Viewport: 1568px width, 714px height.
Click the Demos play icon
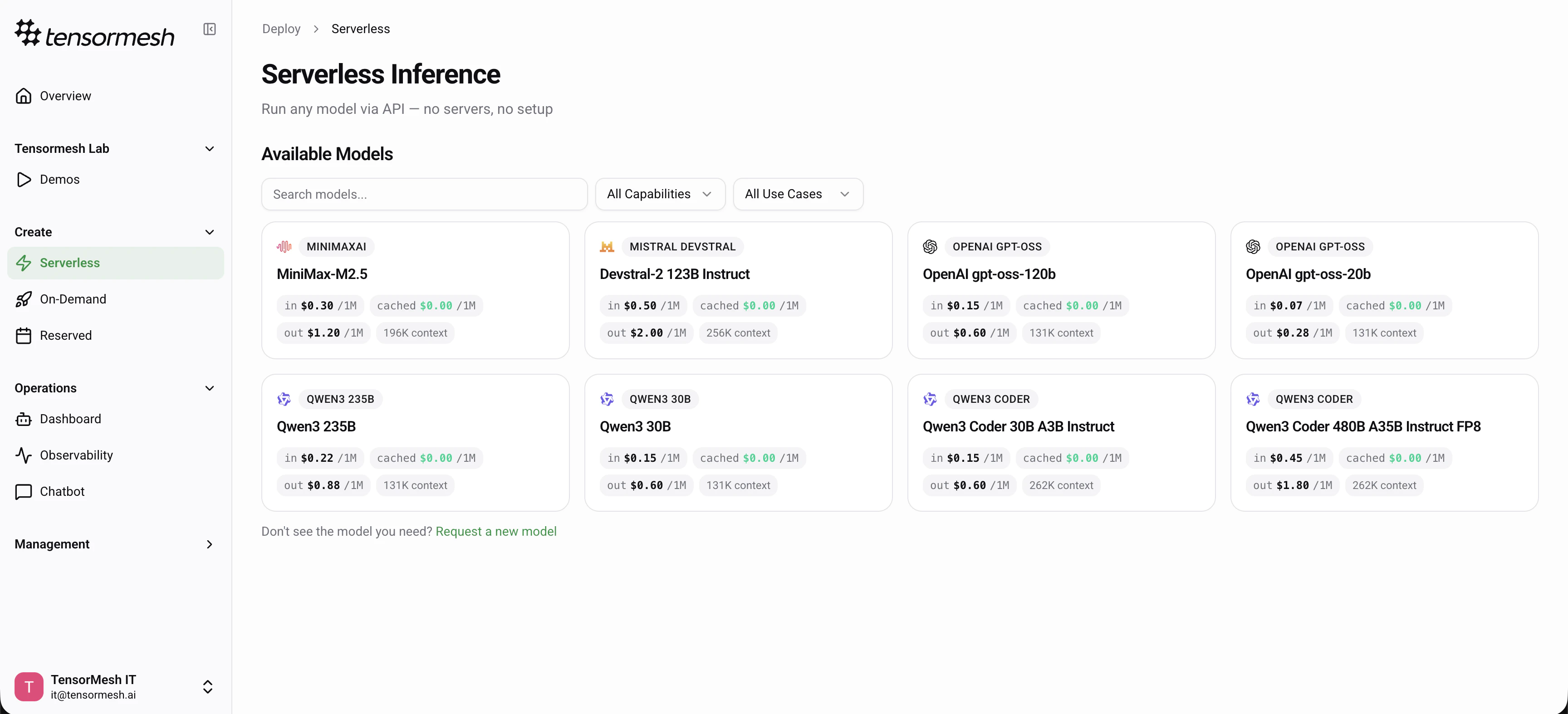tap(24, 180)
